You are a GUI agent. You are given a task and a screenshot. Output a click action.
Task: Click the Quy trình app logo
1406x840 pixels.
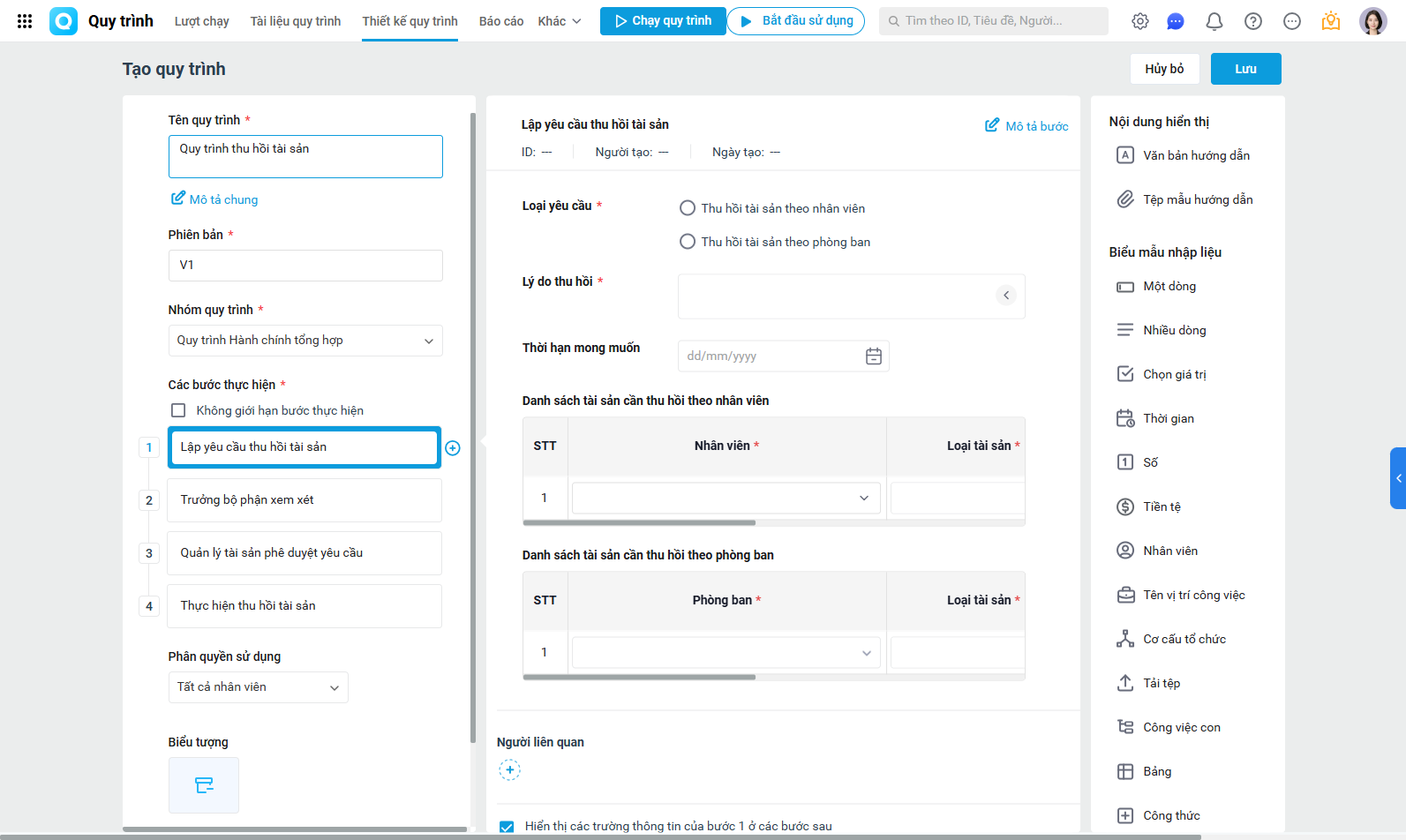64,21
